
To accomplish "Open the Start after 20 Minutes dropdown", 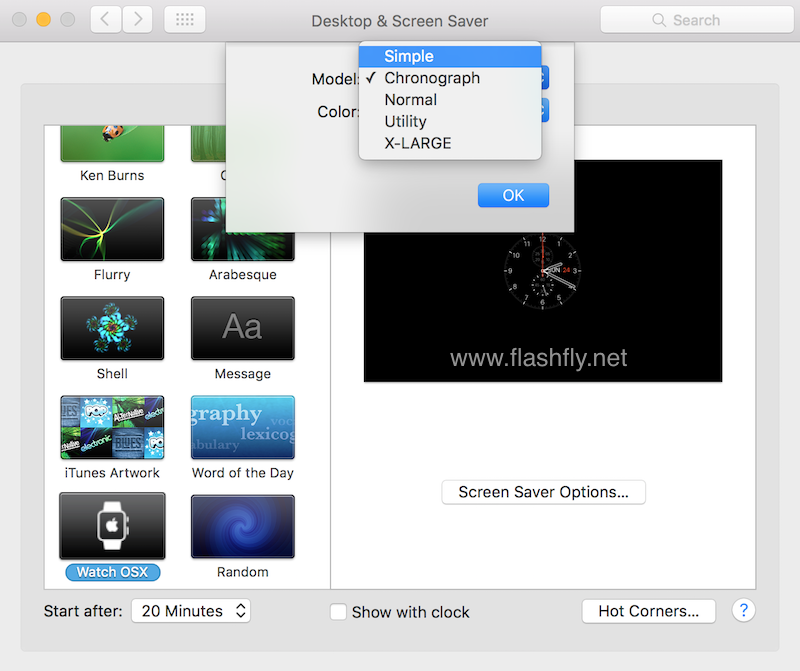I will pos(190,611).
